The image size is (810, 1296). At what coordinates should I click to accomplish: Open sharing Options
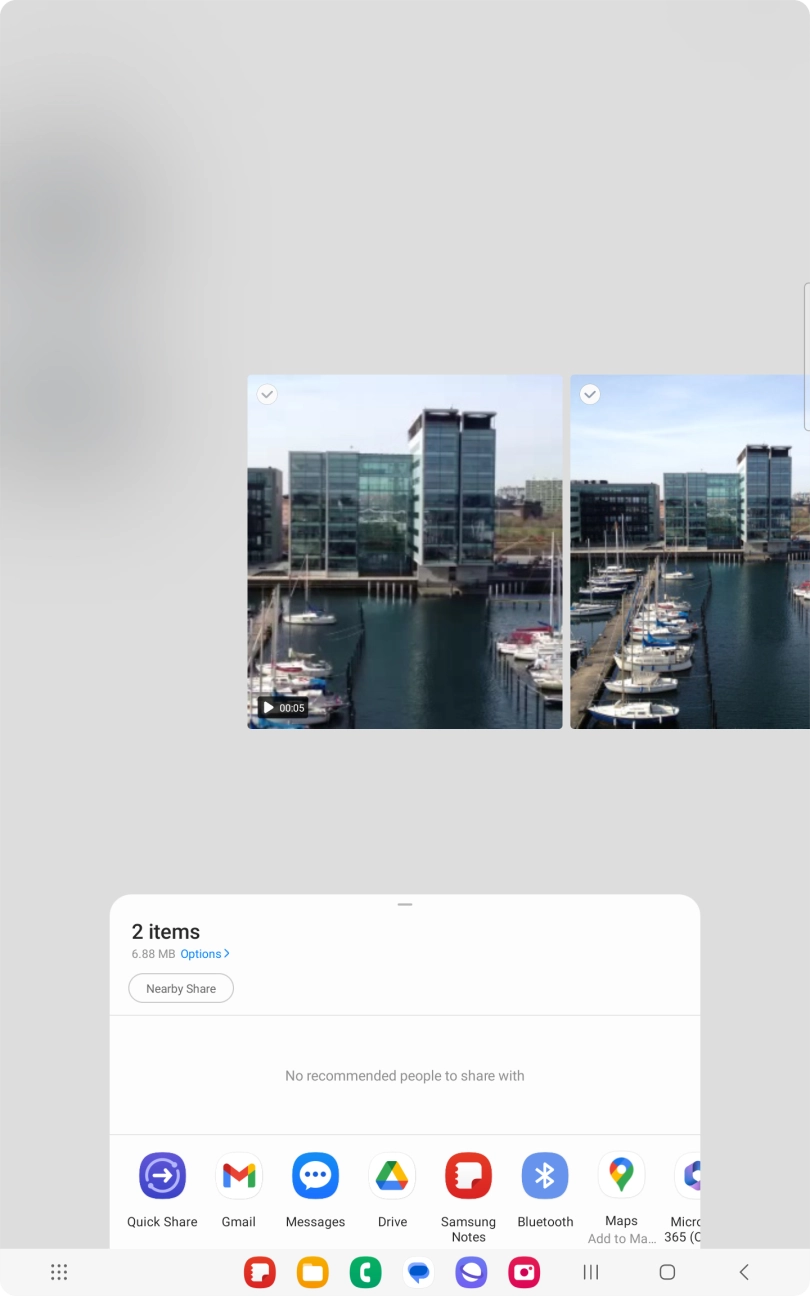pos(205,954)
